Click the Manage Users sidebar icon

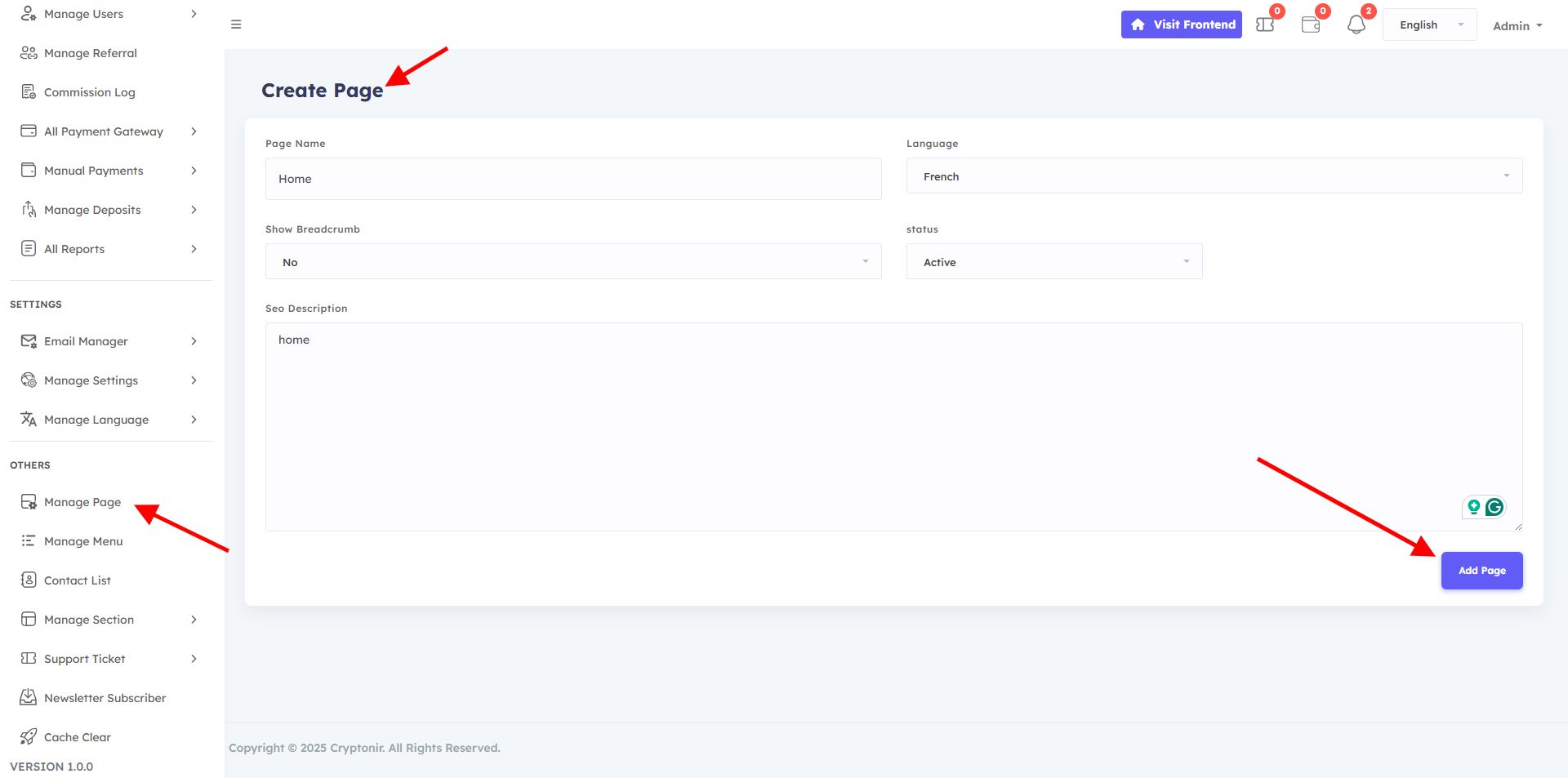(29, 14)
